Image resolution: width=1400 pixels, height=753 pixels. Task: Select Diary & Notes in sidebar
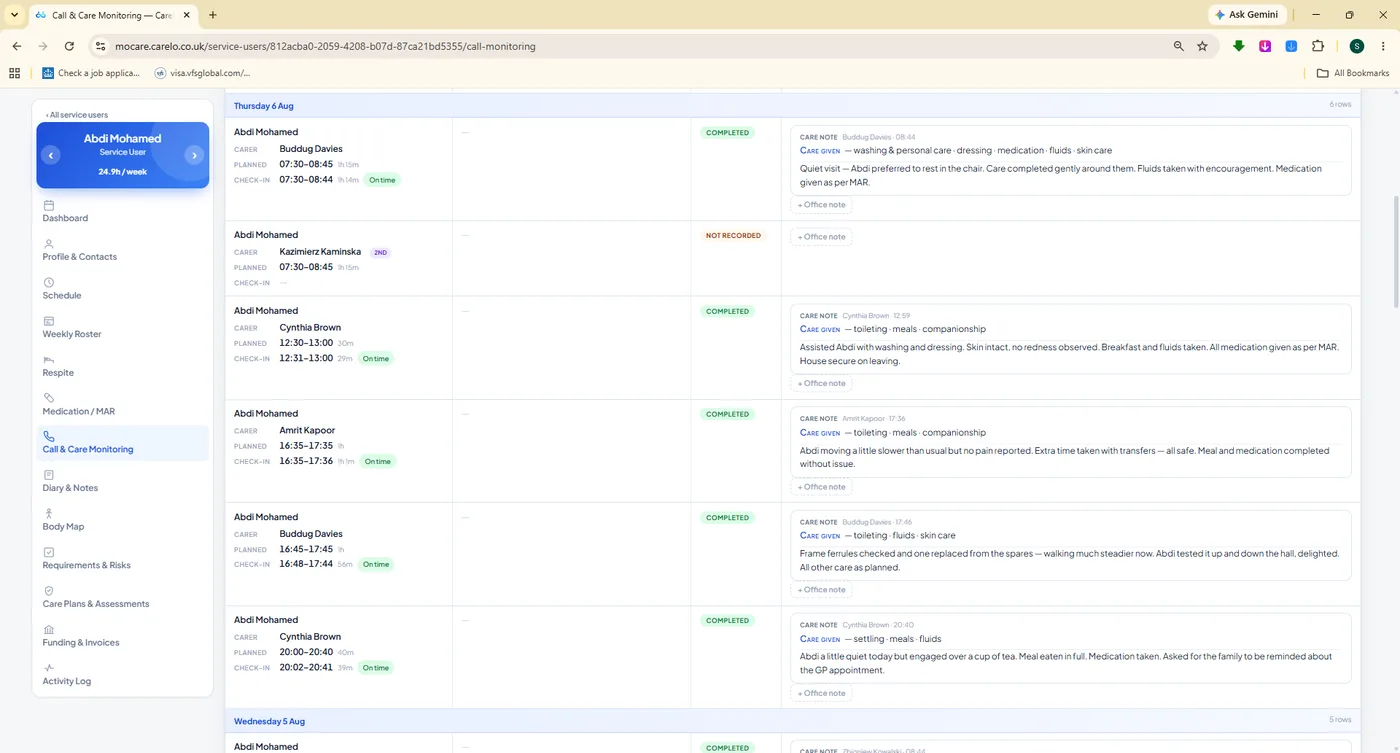click(x=70, y=488)
